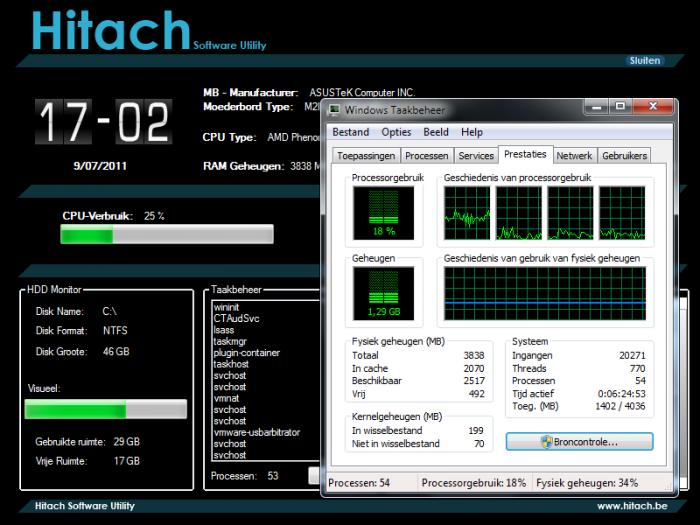The height and width of the screenshot is (525, 700).
Task: Click the Gebruikte ruimte 29 GB value
Action: [126, 442]
